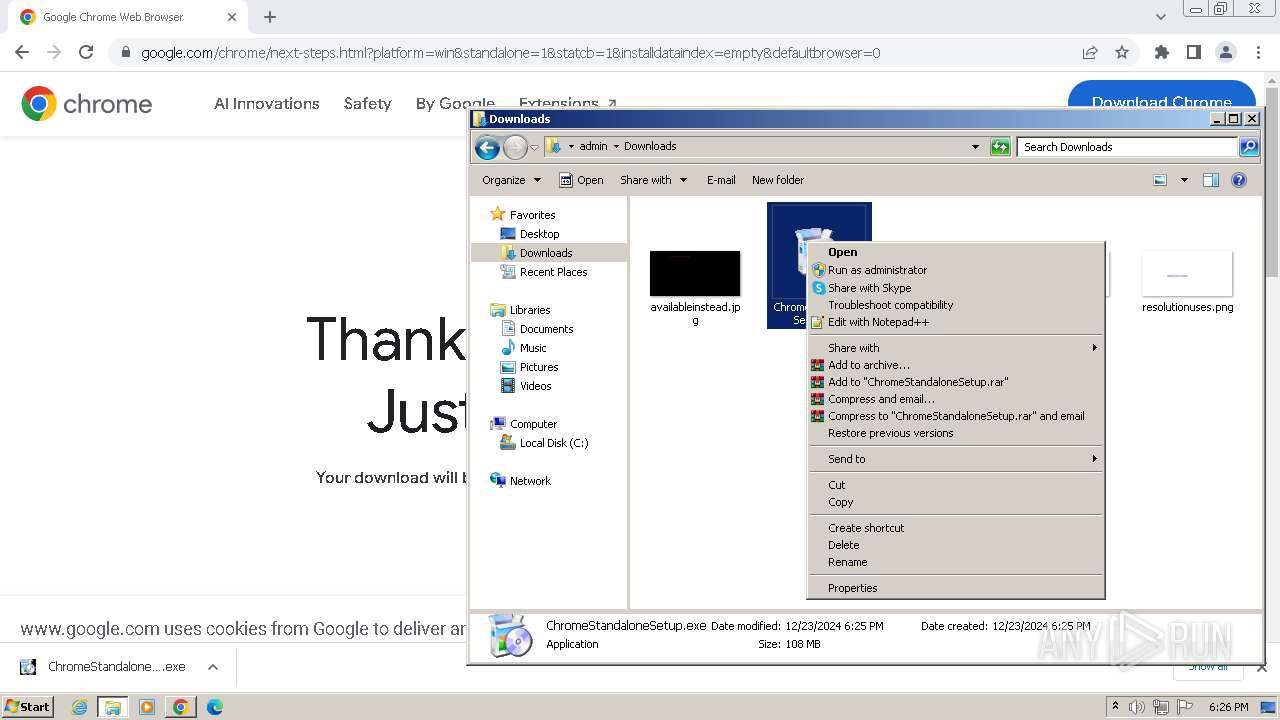
Task: Click the Open button in Explorer toolbar
Action: (581, 180)
